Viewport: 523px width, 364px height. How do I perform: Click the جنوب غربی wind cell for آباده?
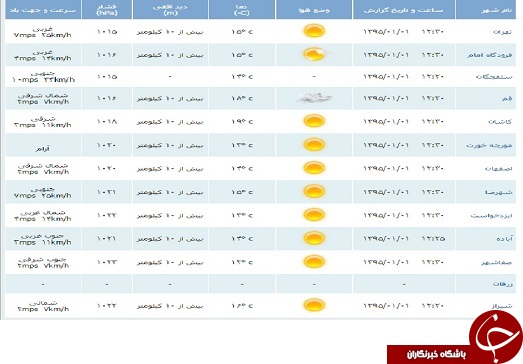pyautogui.click(x=43, y=239)
